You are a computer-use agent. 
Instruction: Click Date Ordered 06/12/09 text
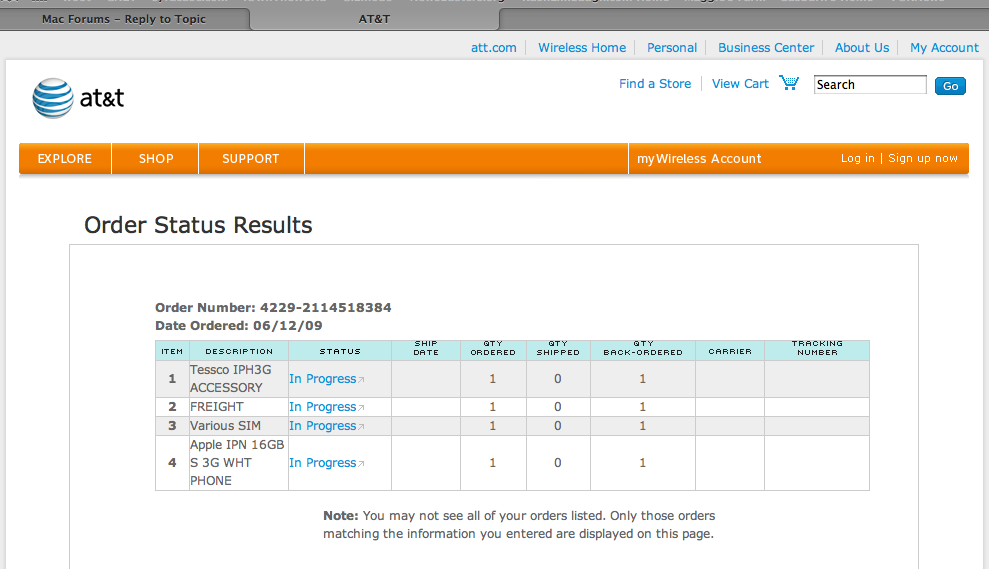point(238,326)
